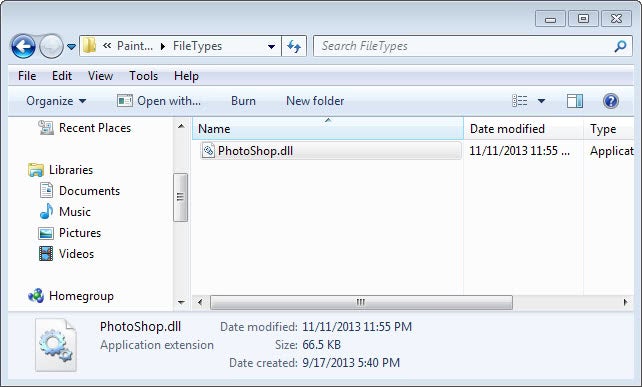The image size is (642, 387).
Task: Click the Pictures icon
Action: point(46,233)
